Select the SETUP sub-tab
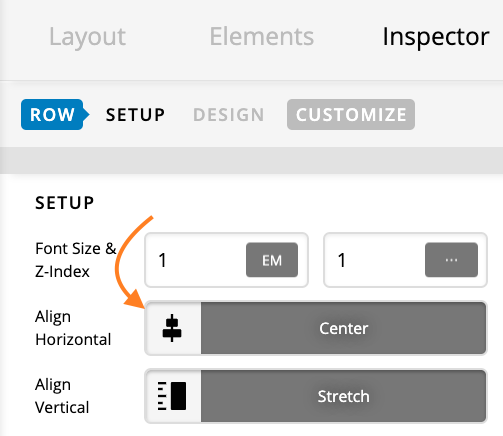 tap(135, 115)
